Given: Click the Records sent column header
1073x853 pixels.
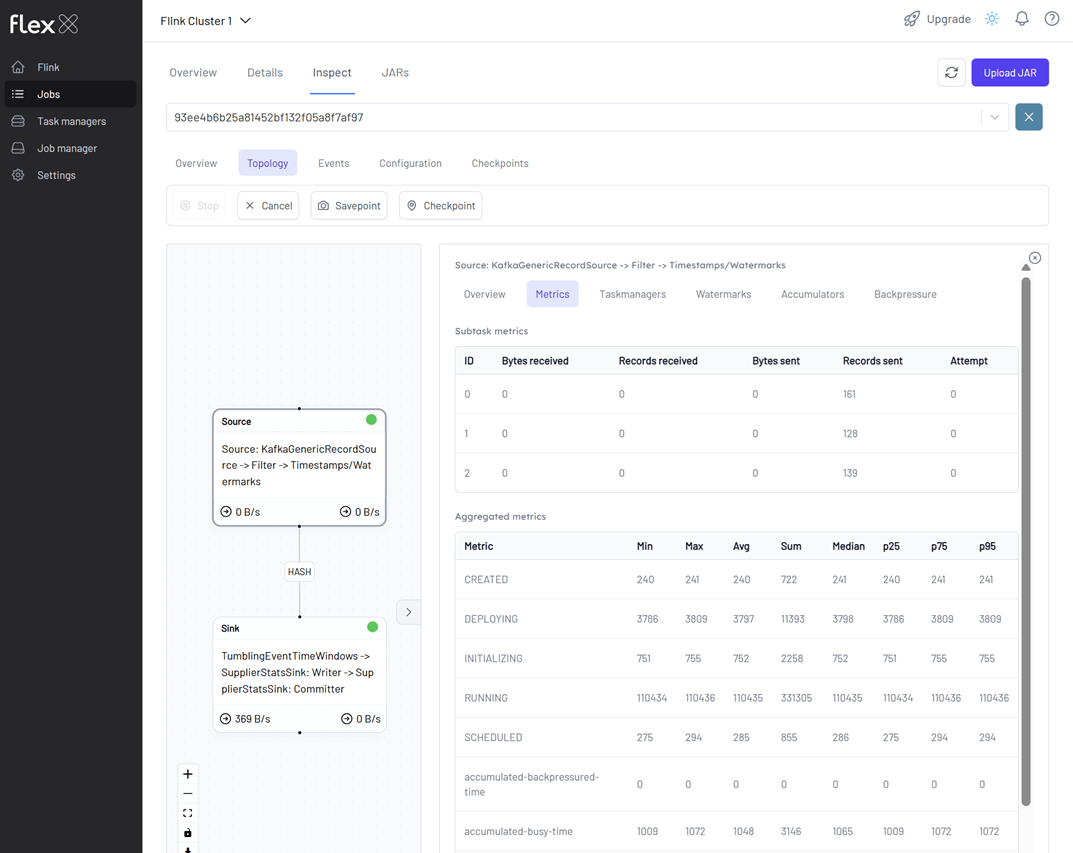Looking at the screenshot, I should 872,361.
